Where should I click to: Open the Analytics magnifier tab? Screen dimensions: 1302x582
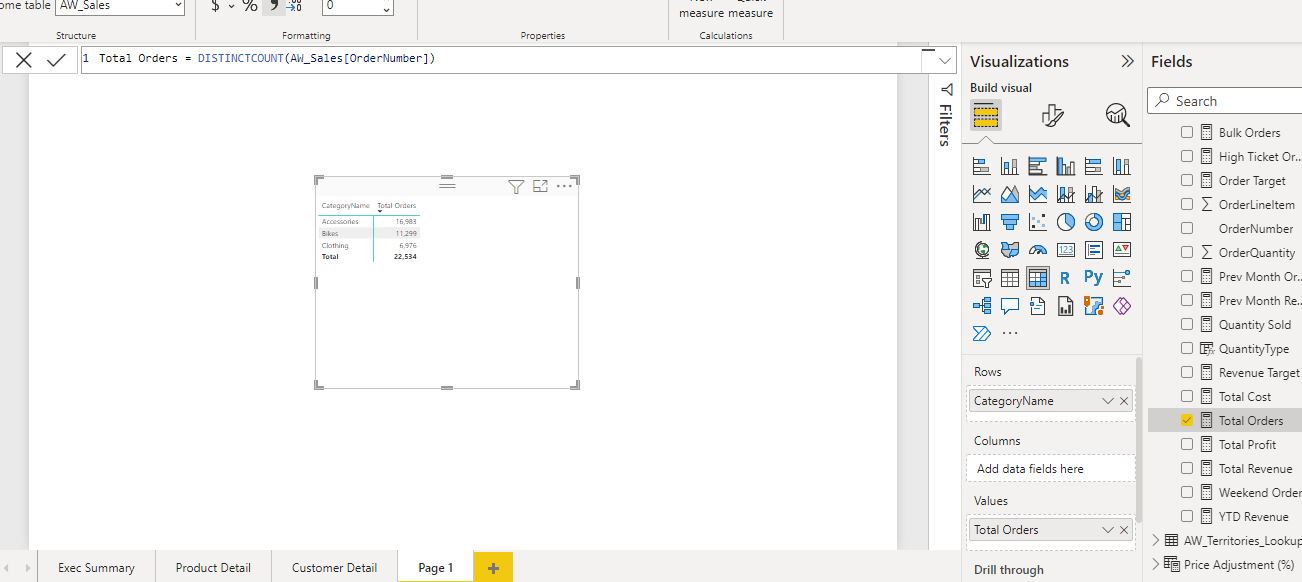click(1118, 115)
